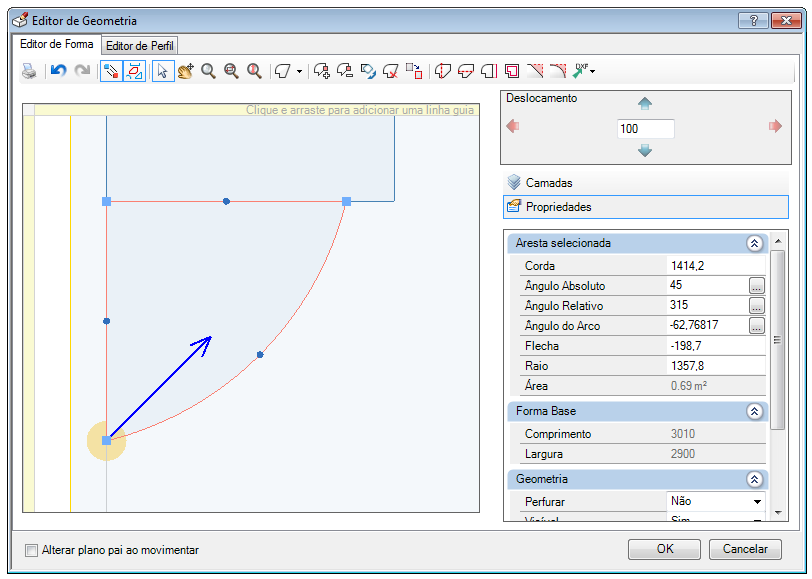Open the Perfurar dropdown

tap(757, 501)
